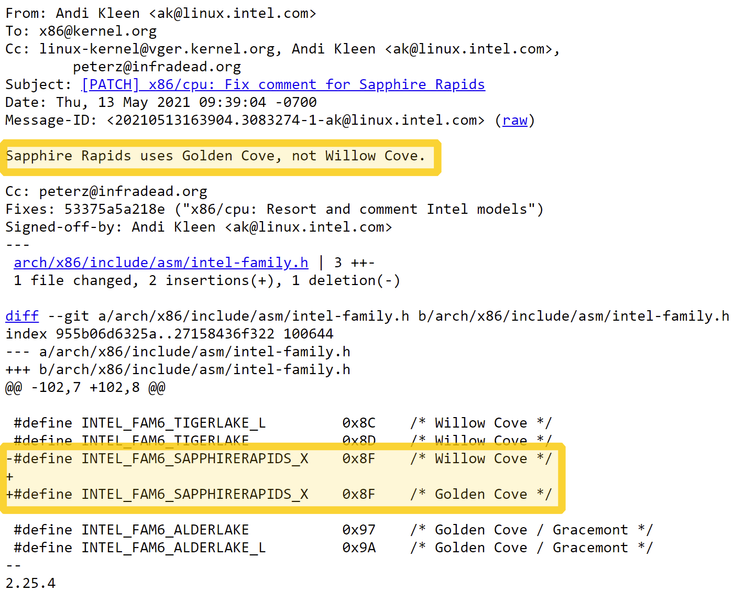The image size is (734, 600).
Task: Click the To: x86@kernel.org line
Action: pyautogui.click(x=81, y=31)
